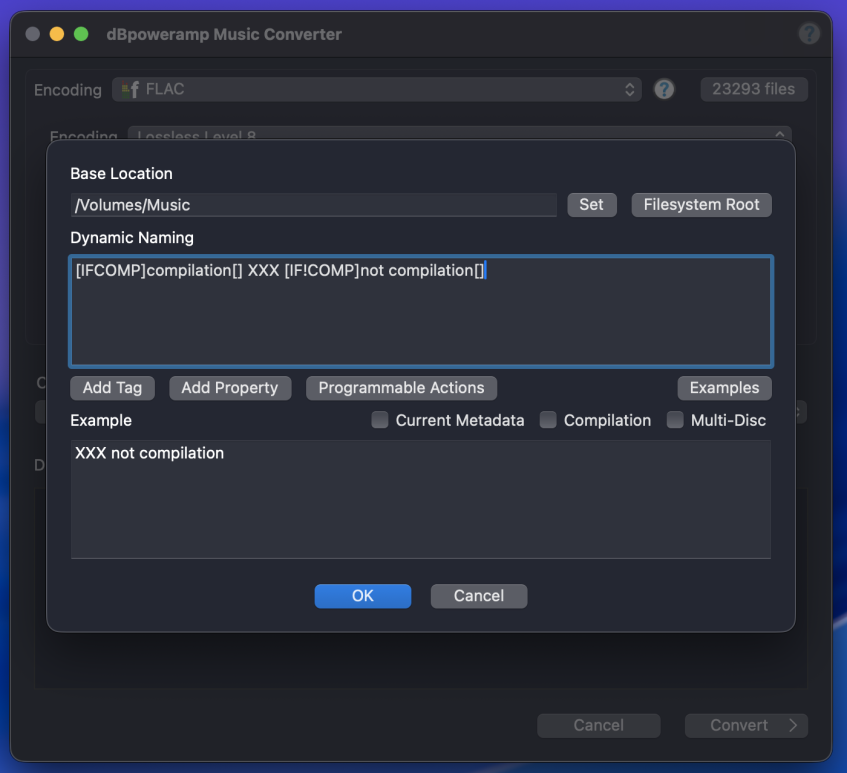Minimize the window with yellow button
Image resolution: width=847 pixels, height=773 pixels.
57,34
